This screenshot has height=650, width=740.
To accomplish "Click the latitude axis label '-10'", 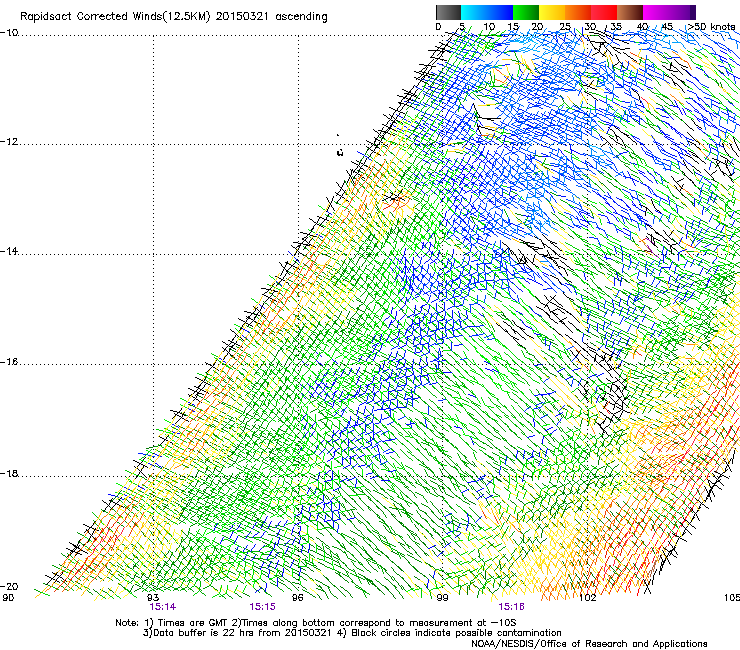I will [x=9, y=33].
